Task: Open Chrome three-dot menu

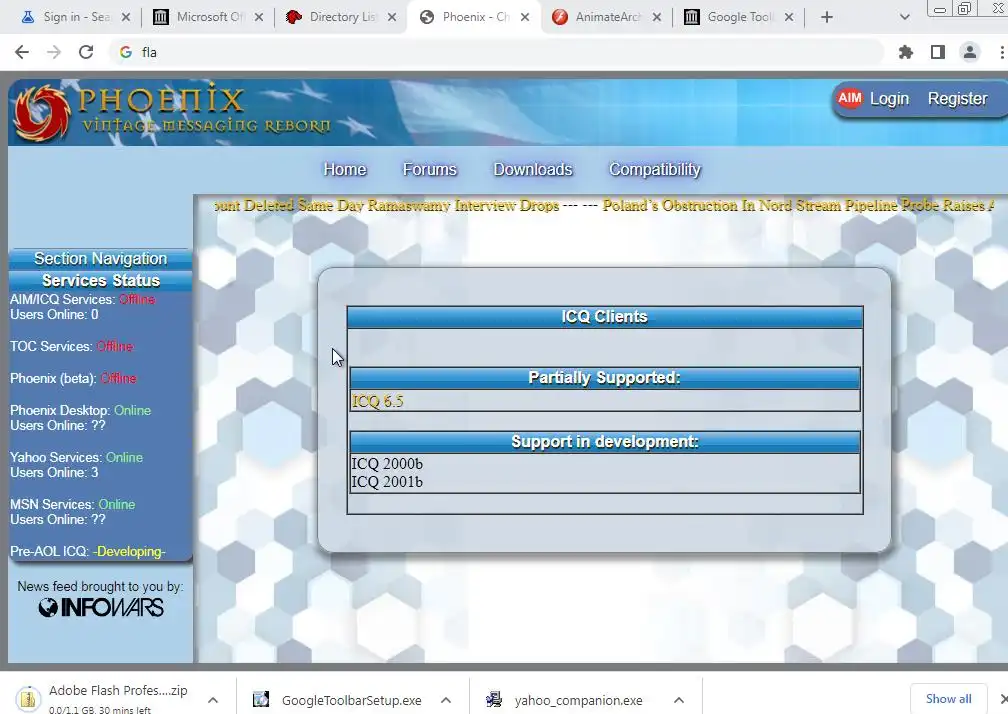Action: coord(1002,52)
